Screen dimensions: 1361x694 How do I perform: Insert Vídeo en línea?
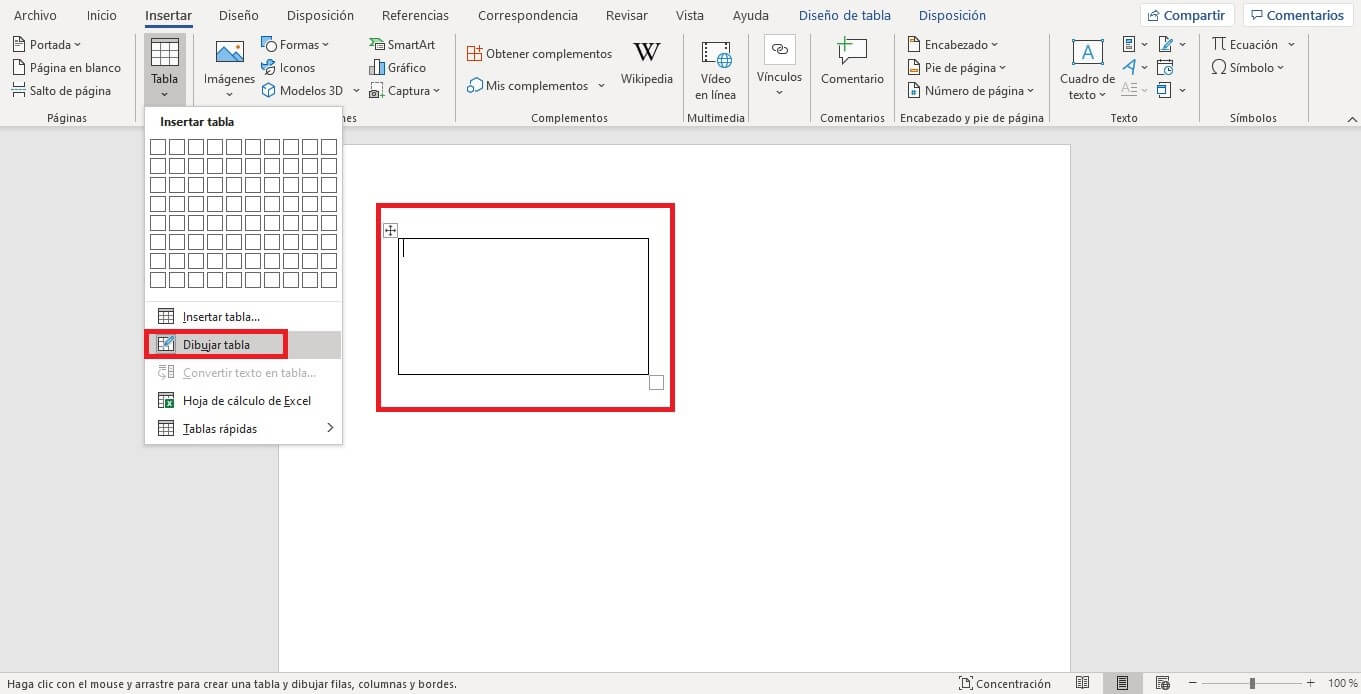point(716,70)
